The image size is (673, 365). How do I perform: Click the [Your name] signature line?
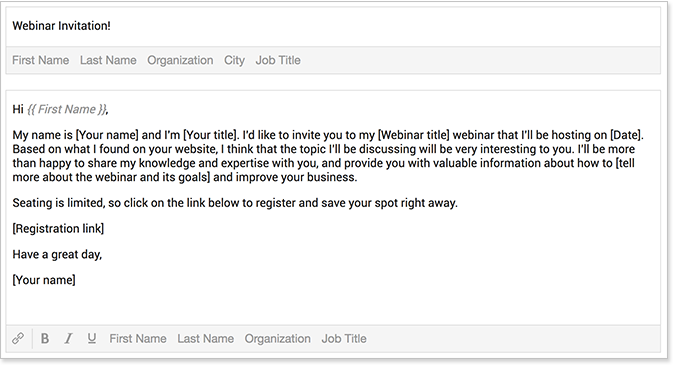point(44,280)
